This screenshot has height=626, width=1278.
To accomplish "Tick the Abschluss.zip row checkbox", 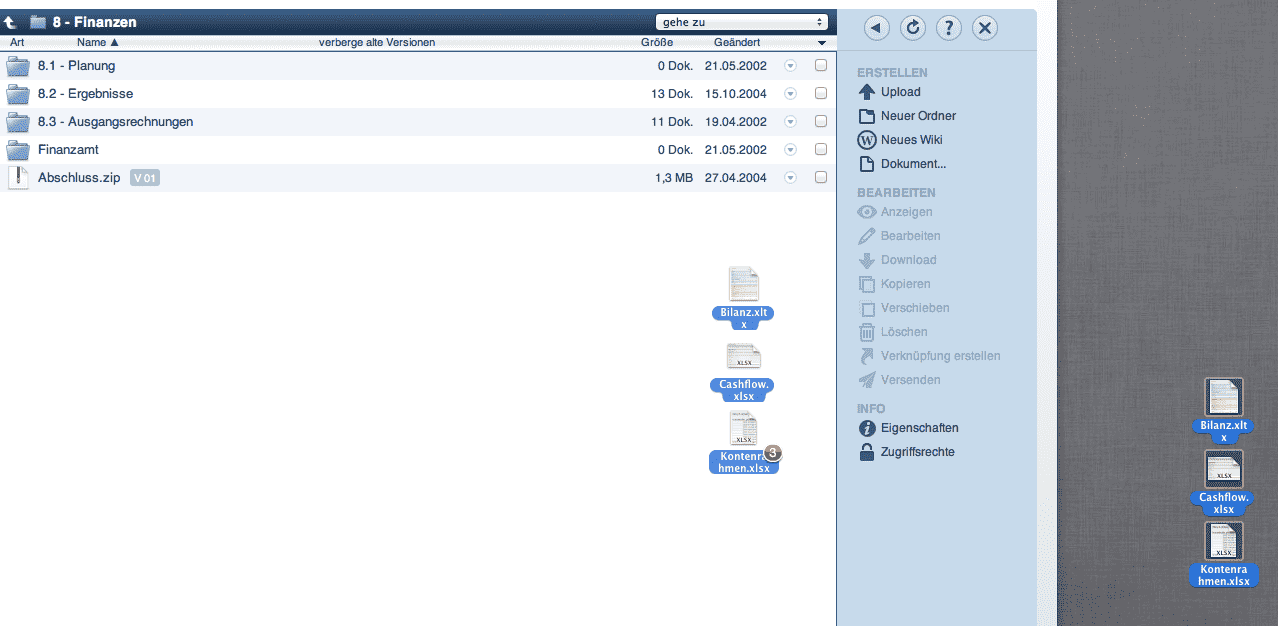I will [821, 178].
